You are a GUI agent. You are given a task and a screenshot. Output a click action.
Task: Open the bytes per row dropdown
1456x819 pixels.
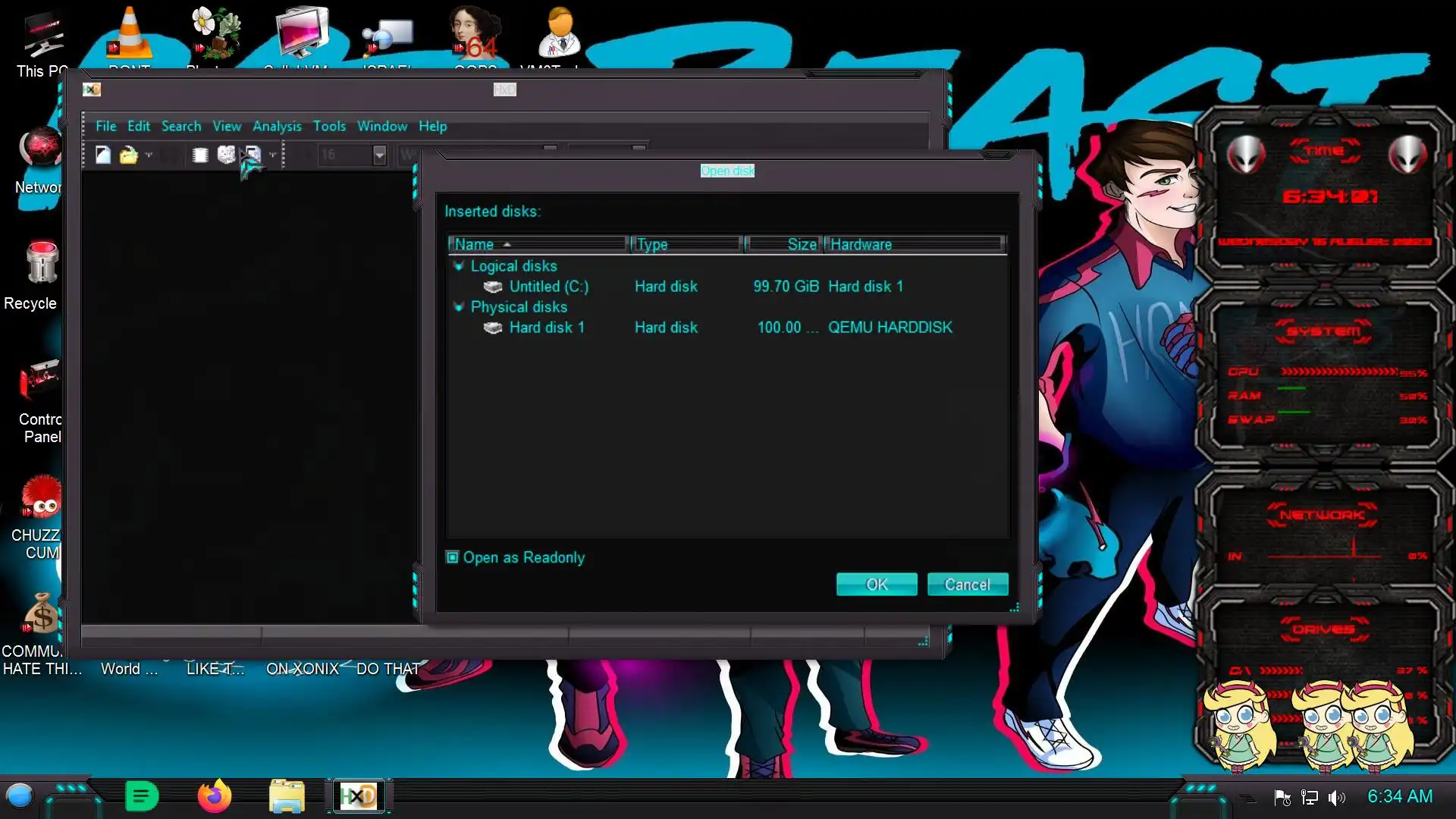click(379, 155)
